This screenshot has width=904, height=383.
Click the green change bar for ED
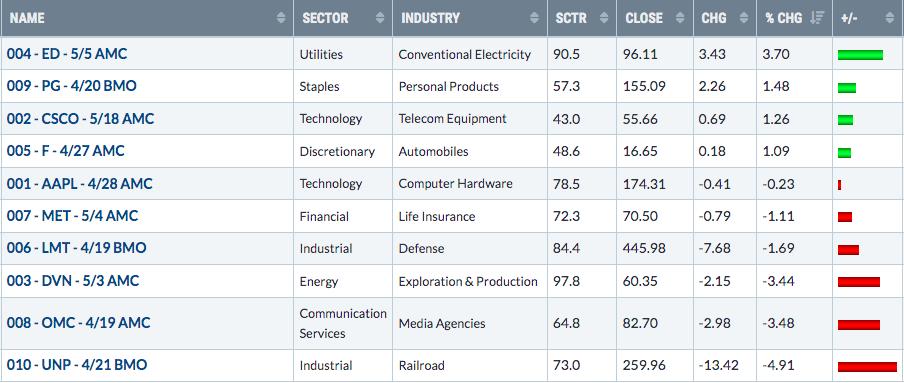(860, 55)
